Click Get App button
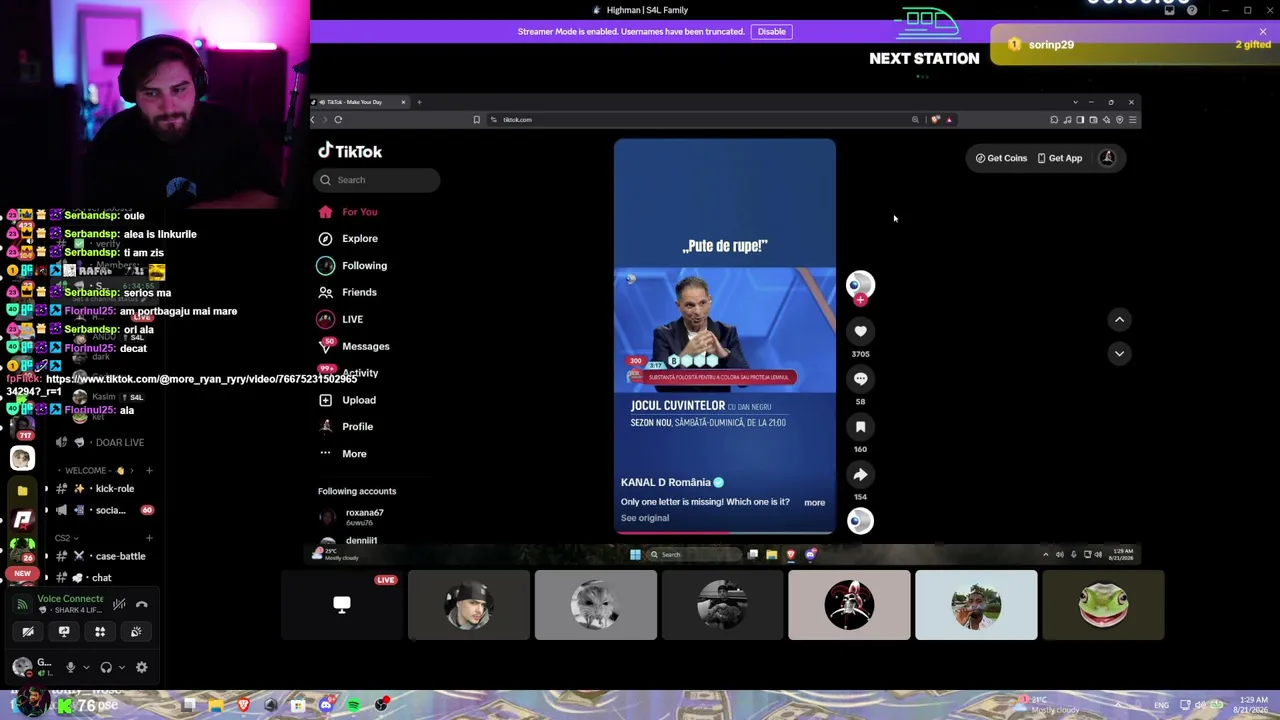The image size is (1280, 720). click(x=1060, y=158)
